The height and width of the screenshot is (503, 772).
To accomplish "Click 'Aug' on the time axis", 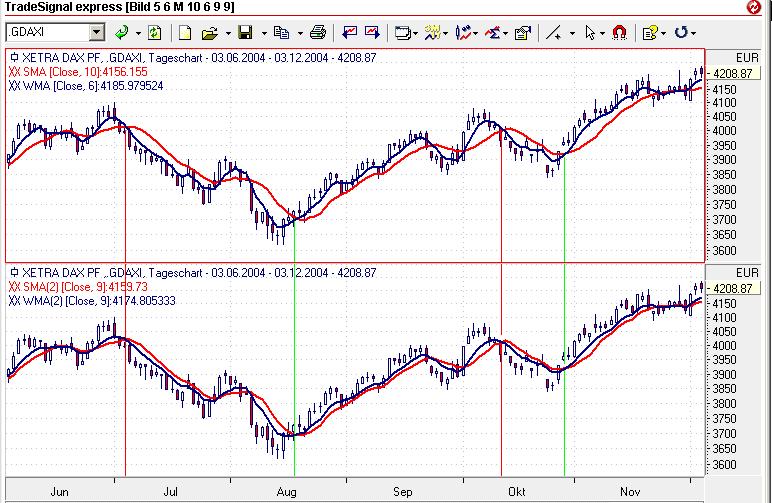I will [x=287, y=492].
